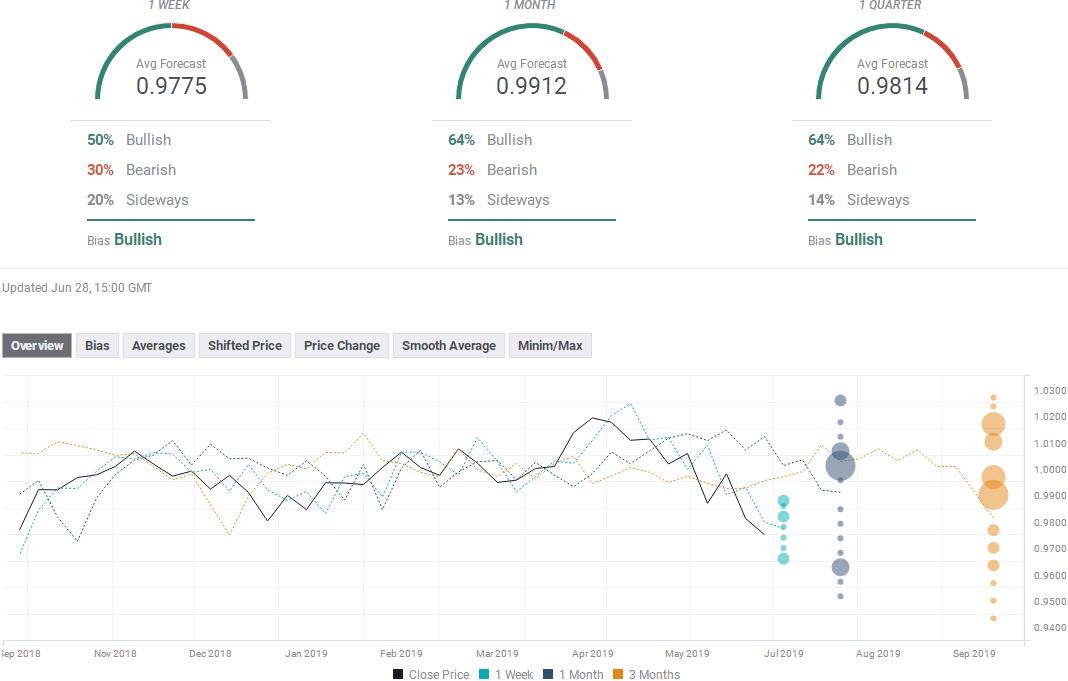
Task: Open the Averages tab
Action: [x=159, y=346]
